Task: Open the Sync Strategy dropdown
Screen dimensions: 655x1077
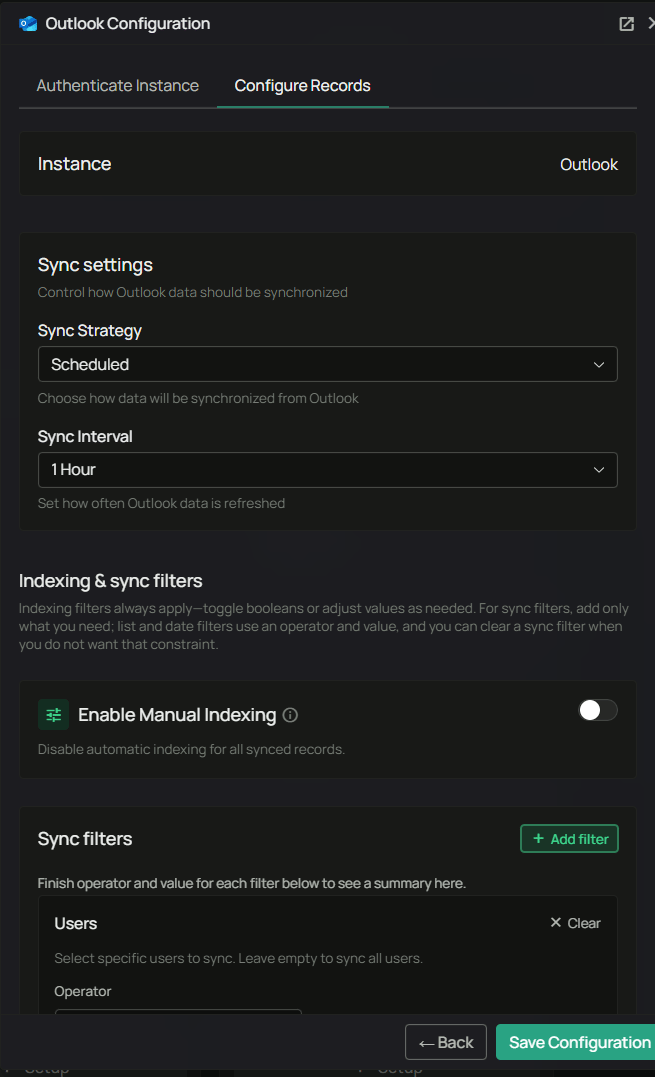Action: click(328, 364)
